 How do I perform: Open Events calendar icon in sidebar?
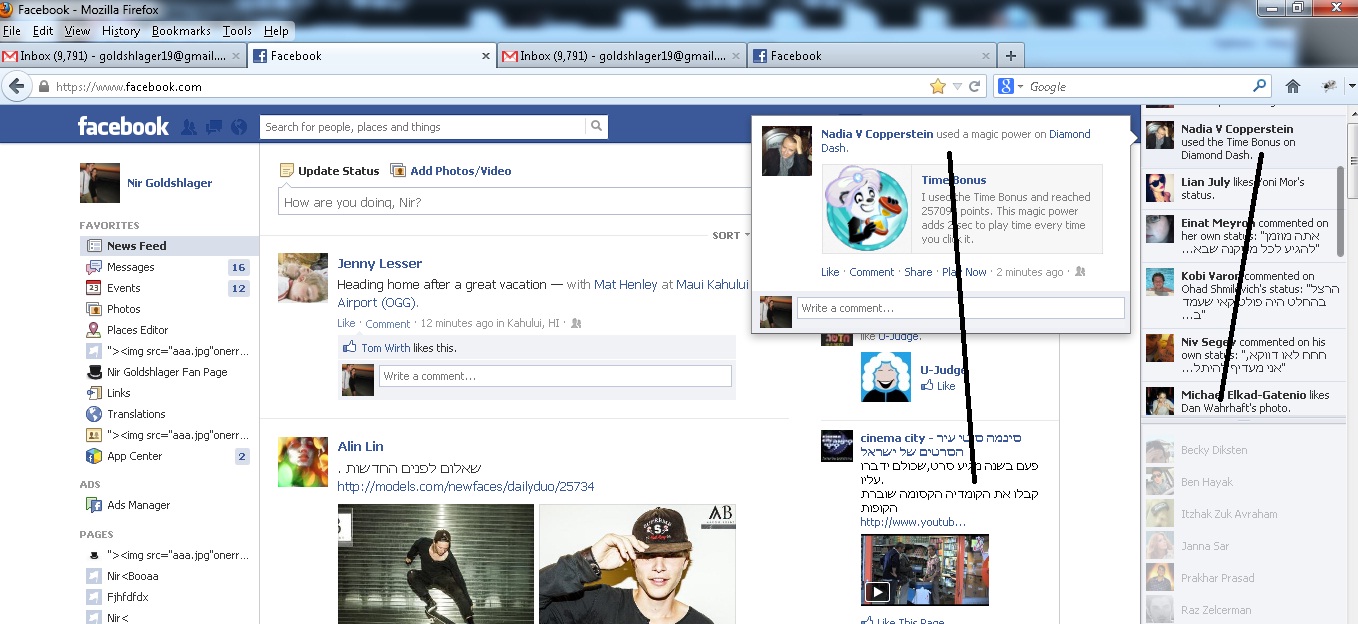pos(94,288)
